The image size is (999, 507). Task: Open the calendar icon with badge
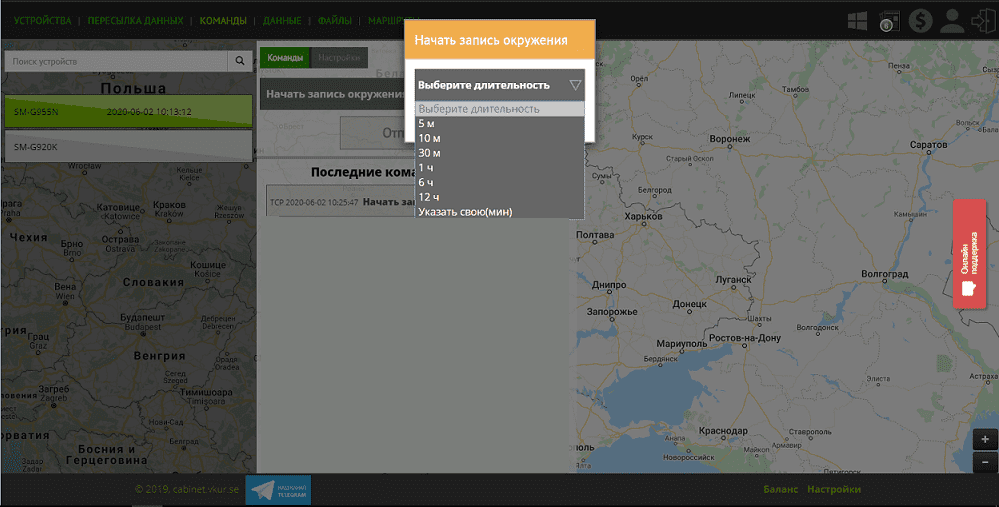(x=888, y=20)
